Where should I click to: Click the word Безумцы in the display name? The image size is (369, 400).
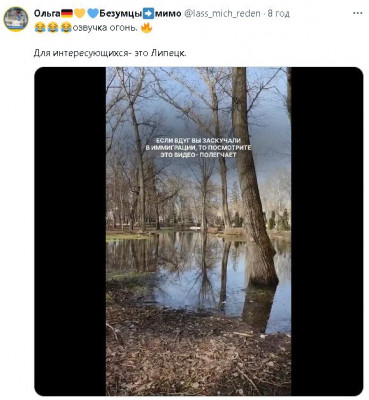pos(120,13)
